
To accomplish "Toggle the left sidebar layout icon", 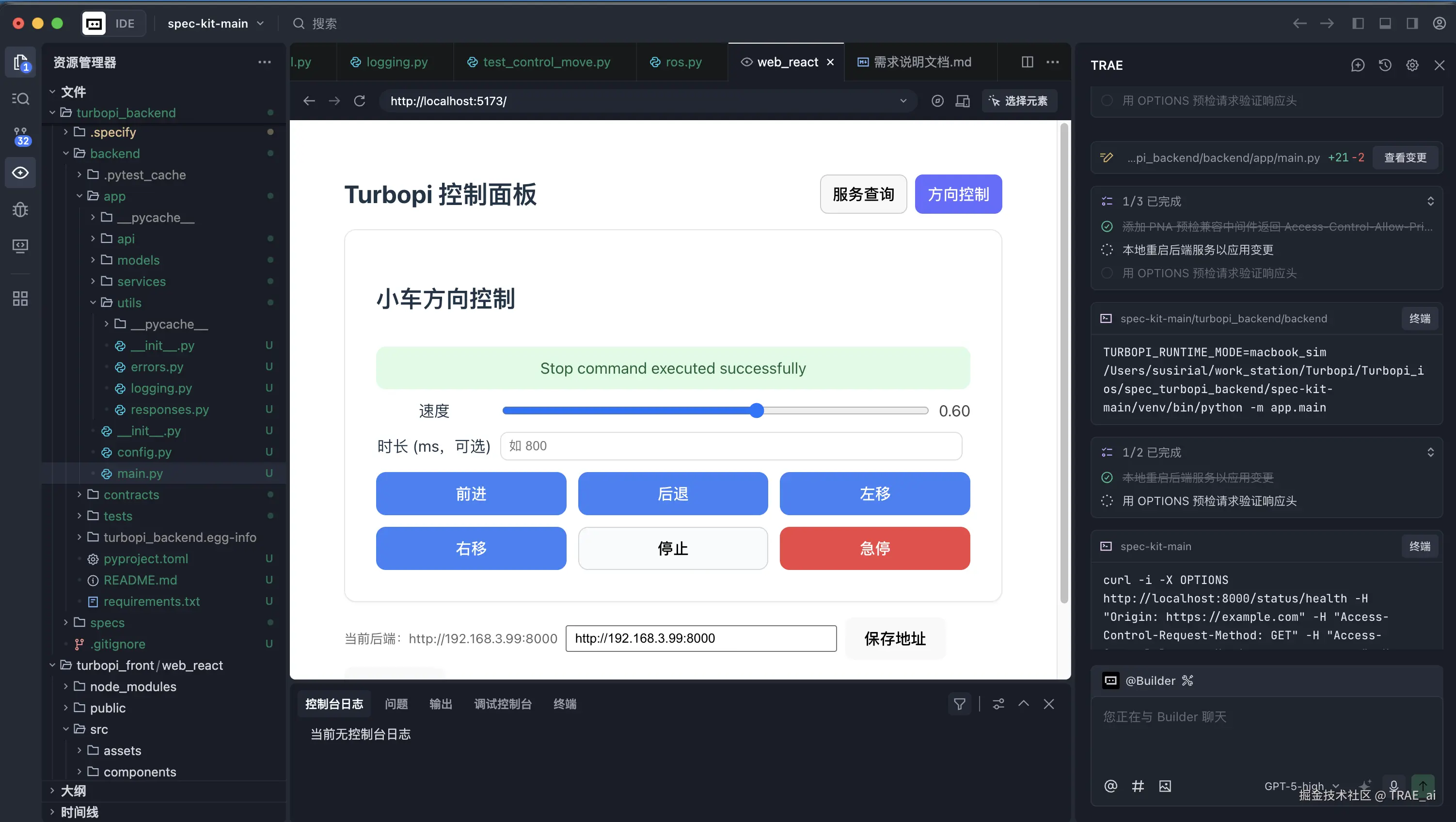I will (1358, 23).
